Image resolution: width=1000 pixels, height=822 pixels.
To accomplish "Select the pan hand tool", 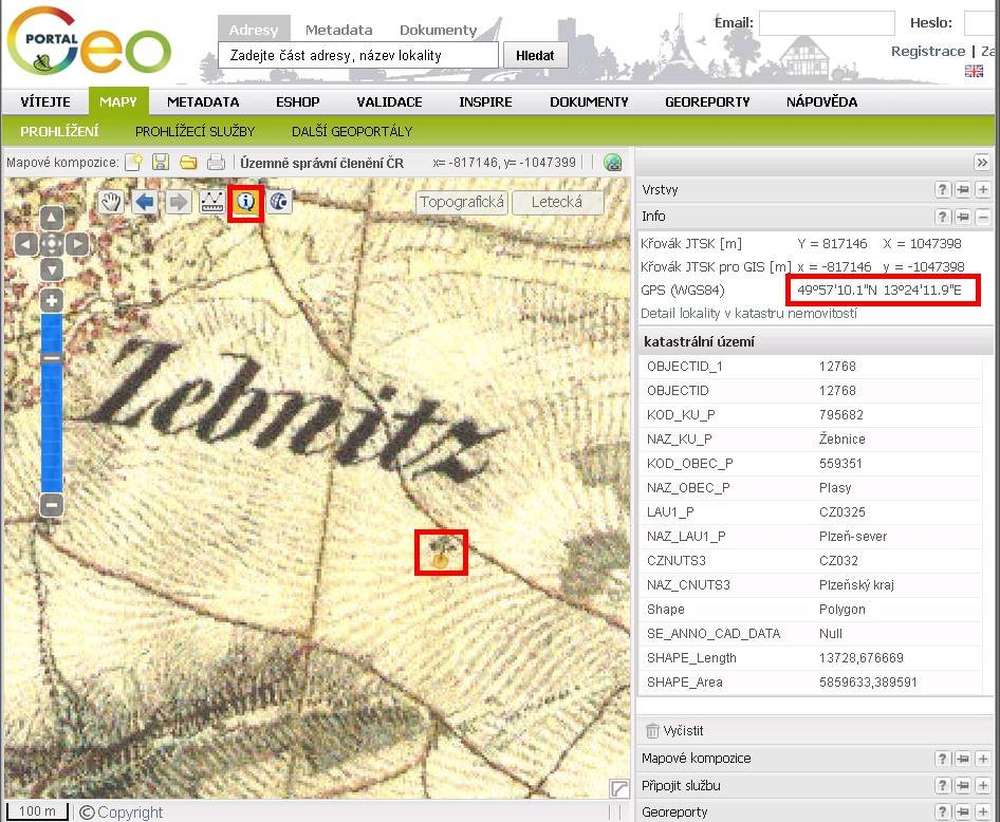I will click(112, 203).
